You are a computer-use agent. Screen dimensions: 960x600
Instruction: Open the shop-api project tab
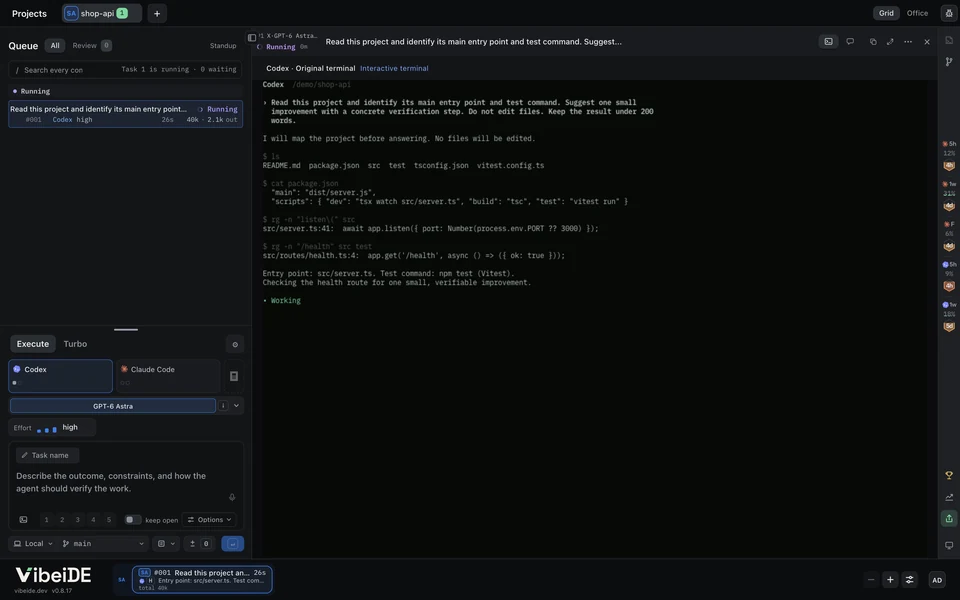click(102, 13)
